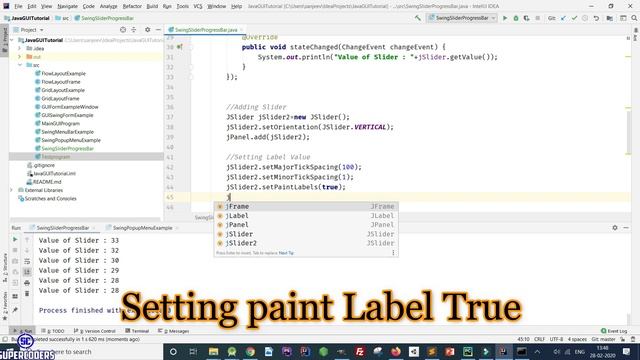
Task: Hide the Project panel with the minus icon
Action: point(158,30)
